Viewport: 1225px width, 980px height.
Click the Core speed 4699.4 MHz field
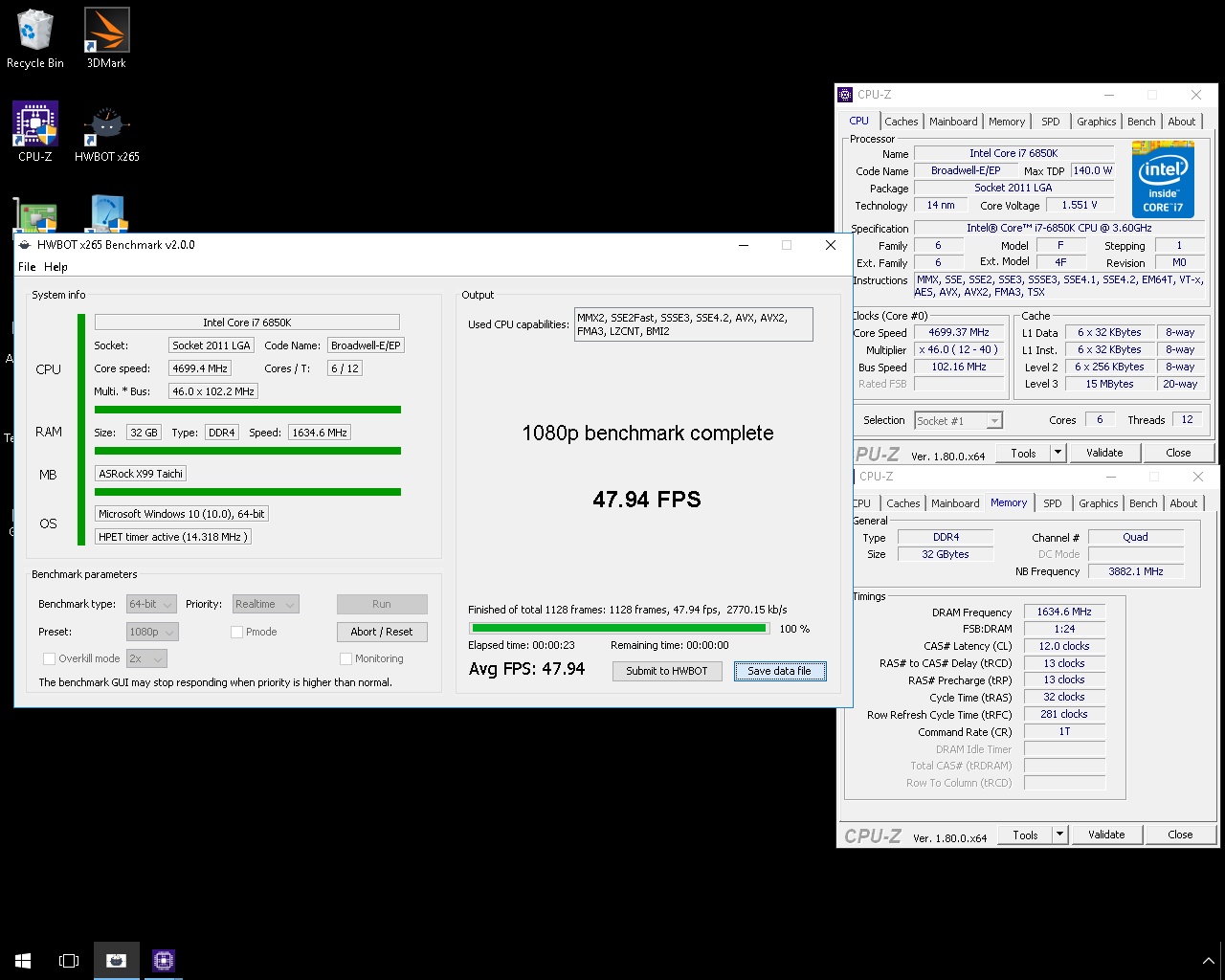[x=200, y=368]
